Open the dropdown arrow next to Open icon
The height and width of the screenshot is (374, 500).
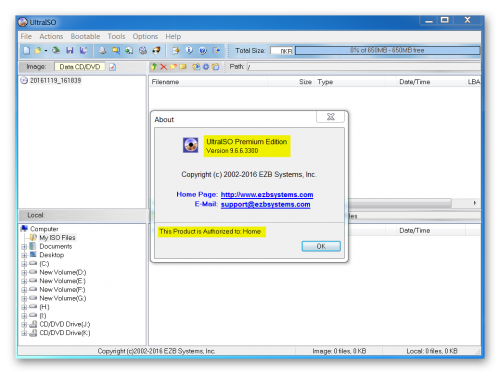(46, 51)
